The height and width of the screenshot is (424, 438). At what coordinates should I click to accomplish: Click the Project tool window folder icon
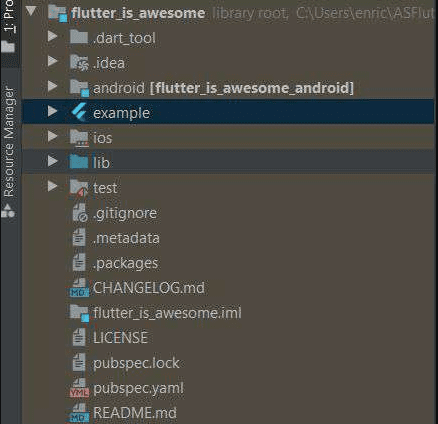click(8, 47)
